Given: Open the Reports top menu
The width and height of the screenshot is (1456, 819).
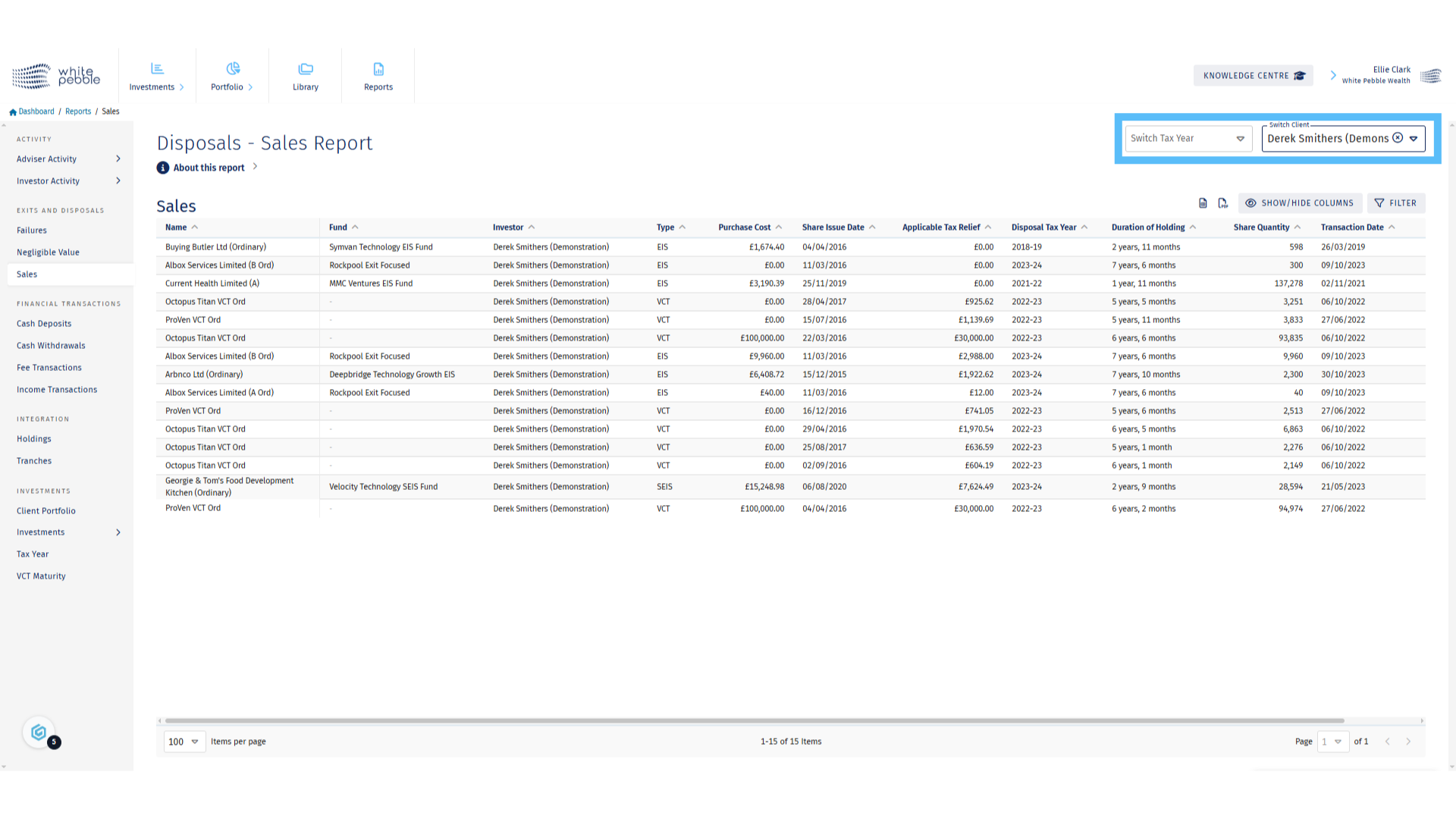Looking at the screenshot, I should point(378,76).
